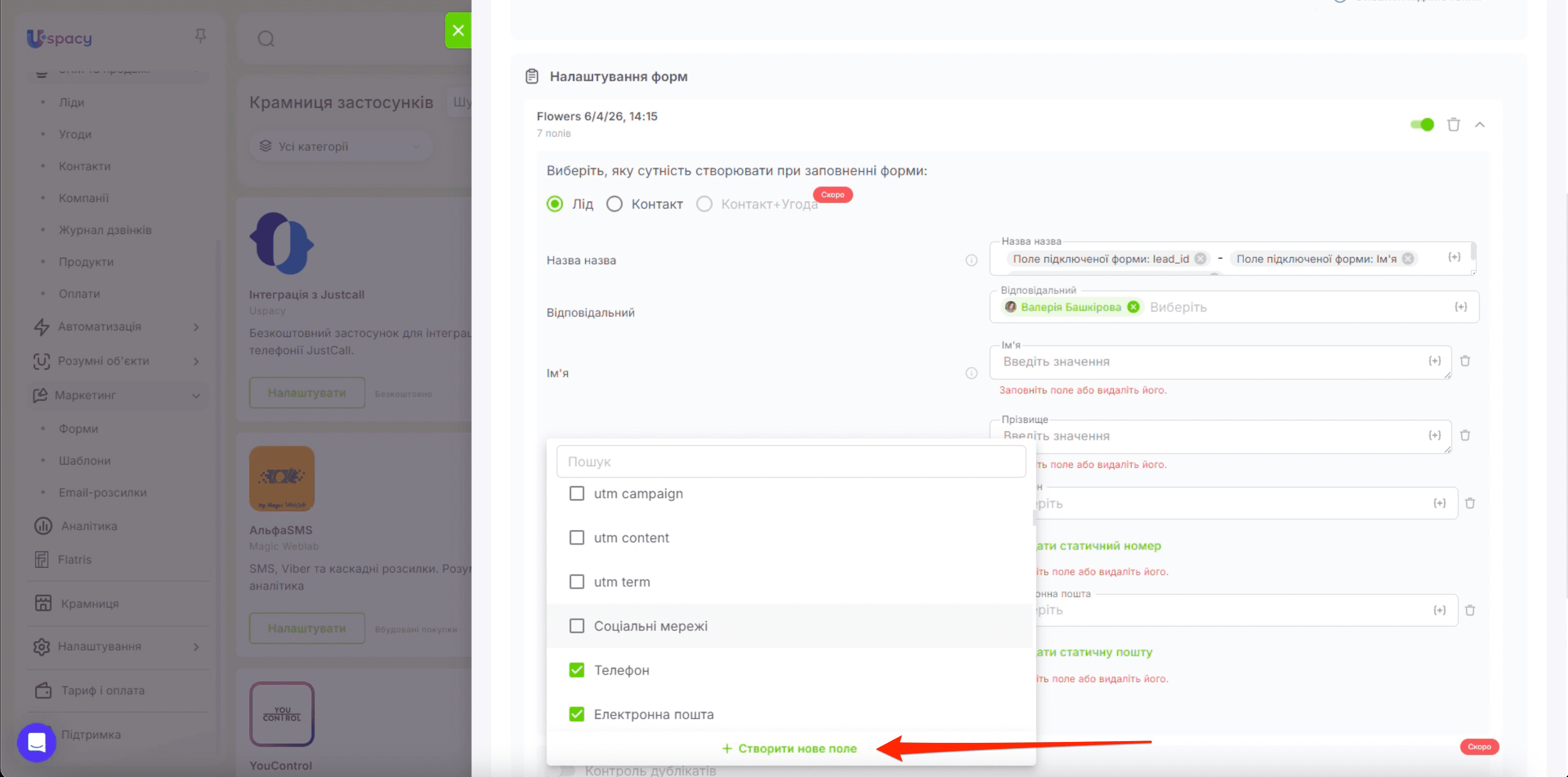Insert variable into Прізвище field
Viewport: 1568px width, 777px height.
(x=1434, y=435)
